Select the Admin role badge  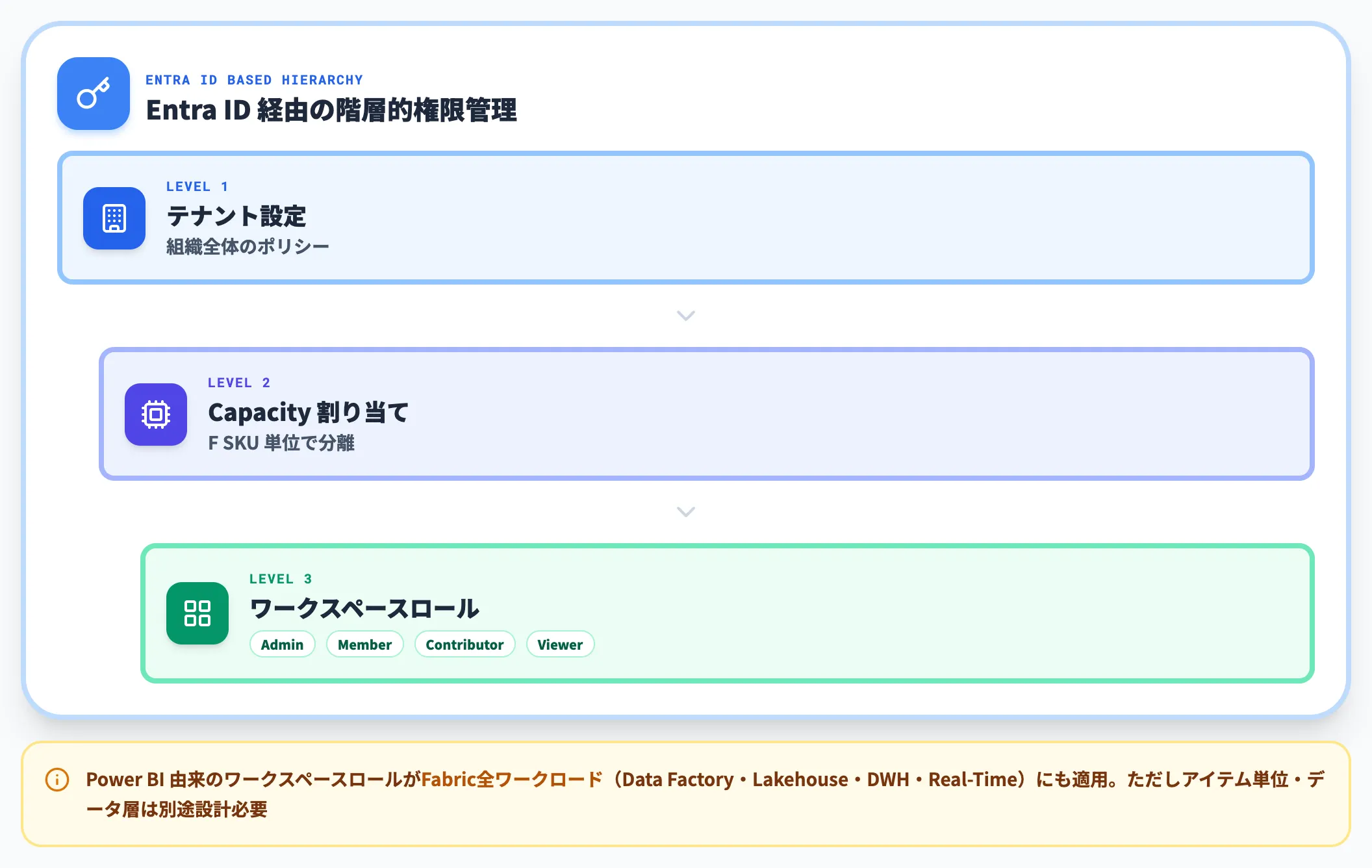[282, 645]
